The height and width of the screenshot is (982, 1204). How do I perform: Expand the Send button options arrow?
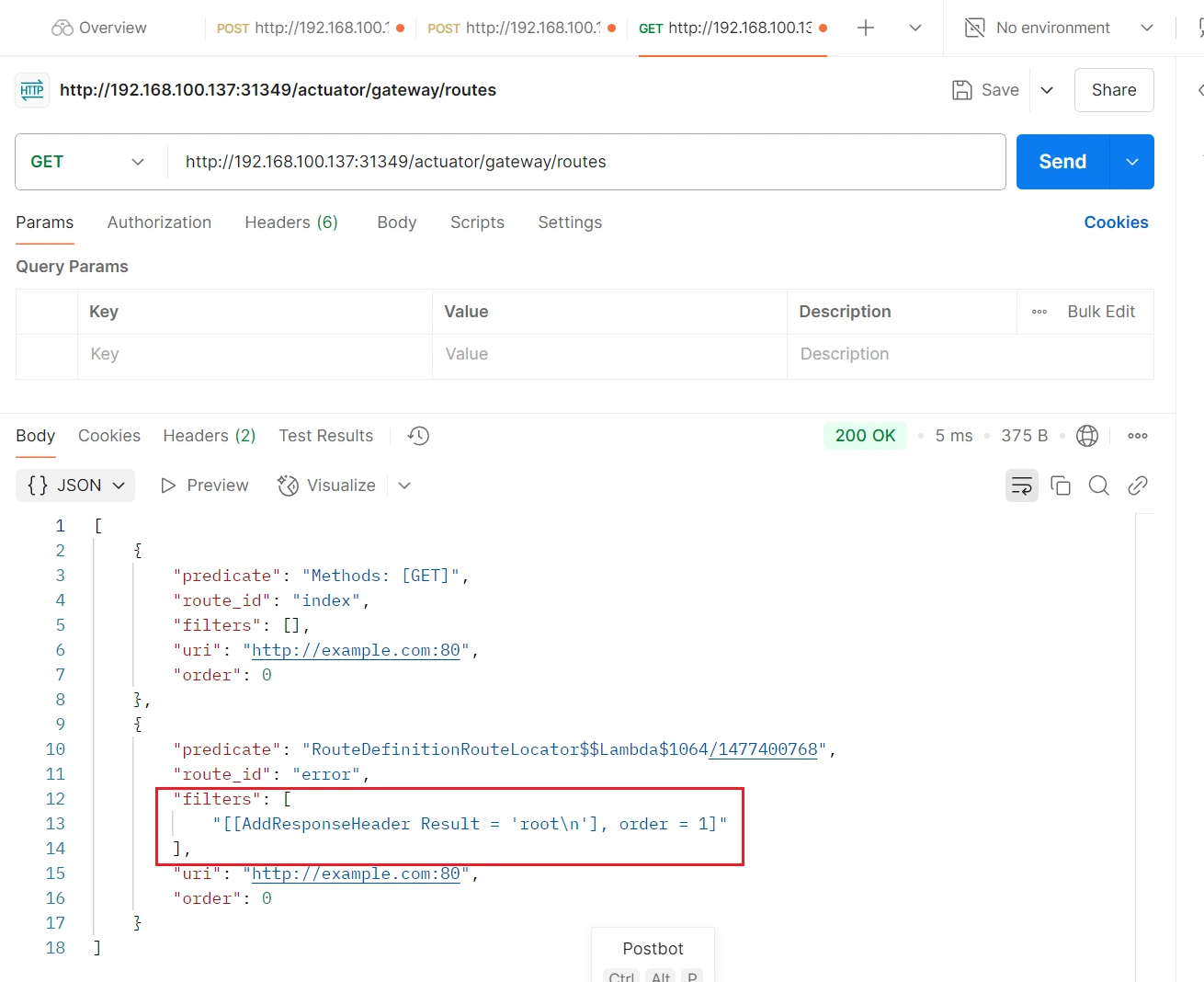1131,162
